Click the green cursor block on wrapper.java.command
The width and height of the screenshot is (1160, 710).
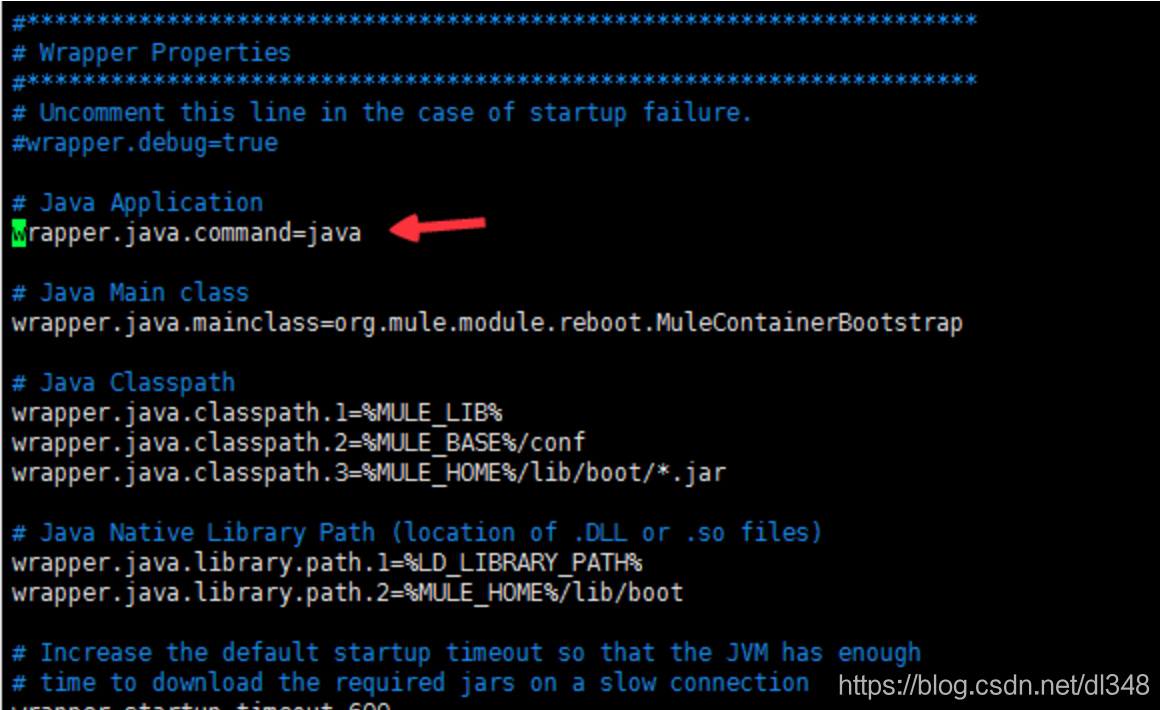pyautogui.click(x=19, y=234)
